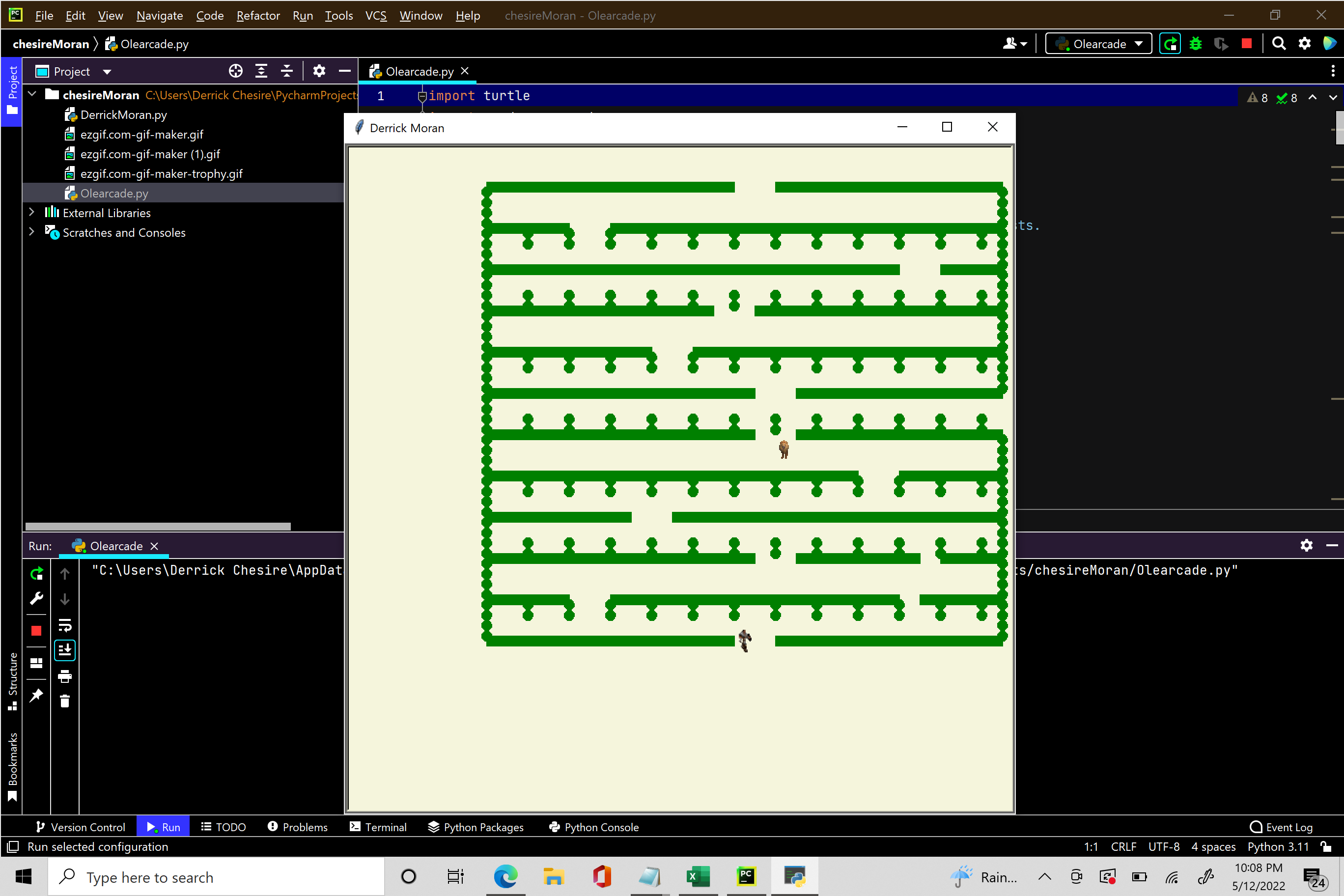The height and width of the screenshot is (896, 1344).
Task: Toggle scroll to end in console
Action: (64, 650)
